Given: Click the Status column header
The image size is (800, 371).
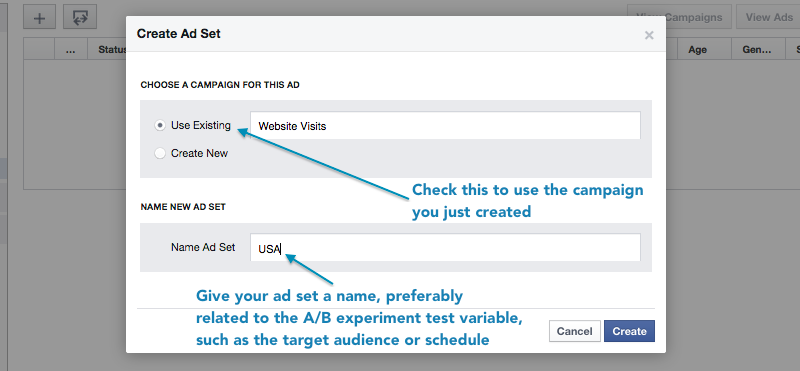Looking at the screenshot, I should (107, 50).
